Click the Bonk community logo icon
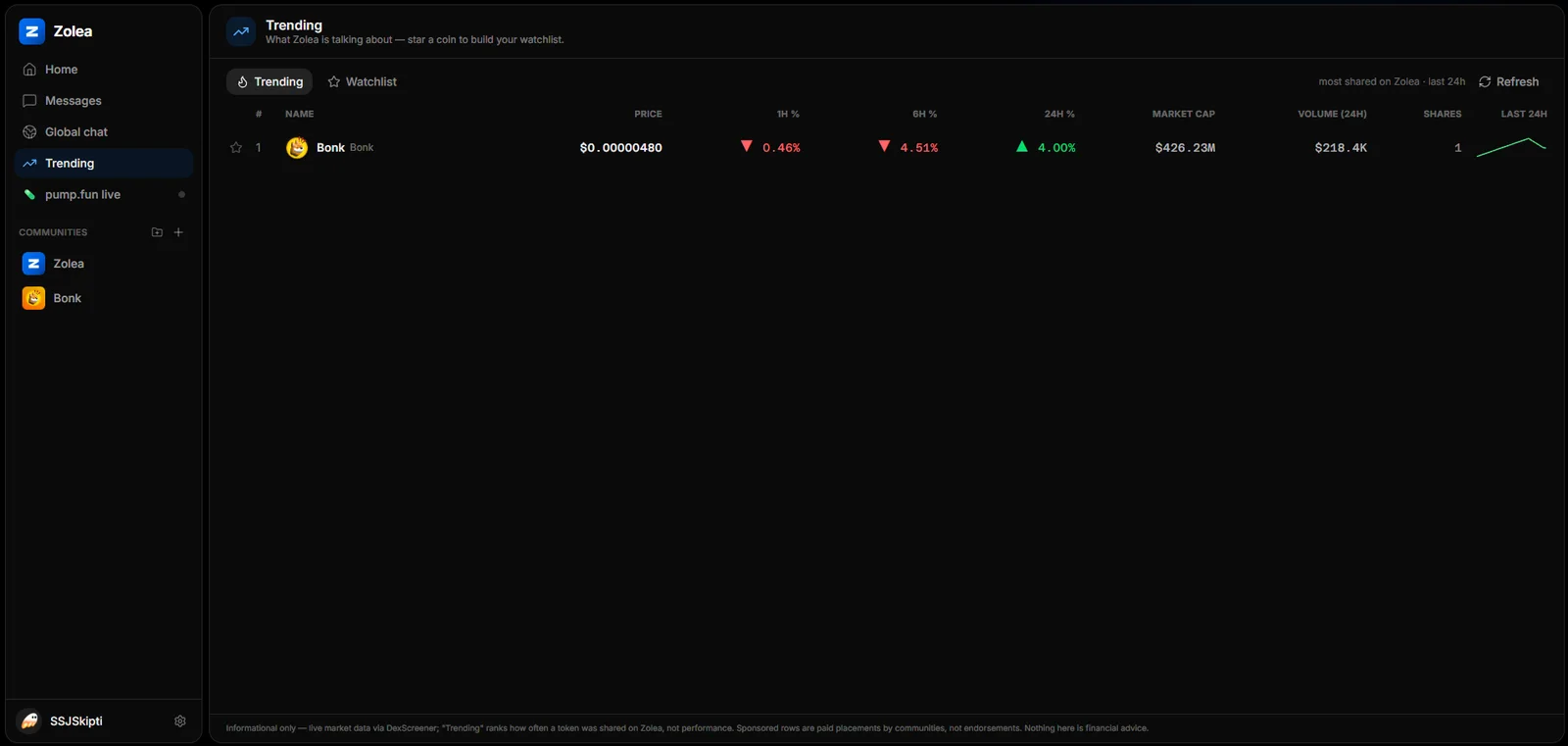1568x746 pixels. [x=33, y=298]
